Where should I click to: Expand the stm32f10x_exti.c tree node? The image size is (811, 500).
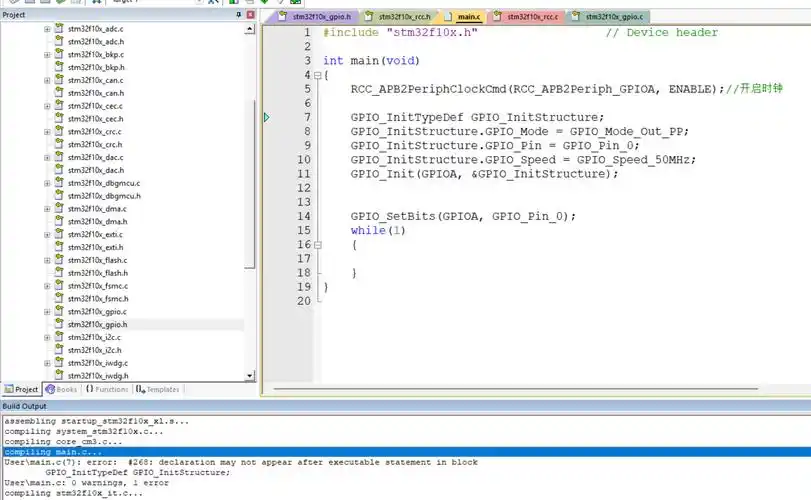click(x=47, y=235)
